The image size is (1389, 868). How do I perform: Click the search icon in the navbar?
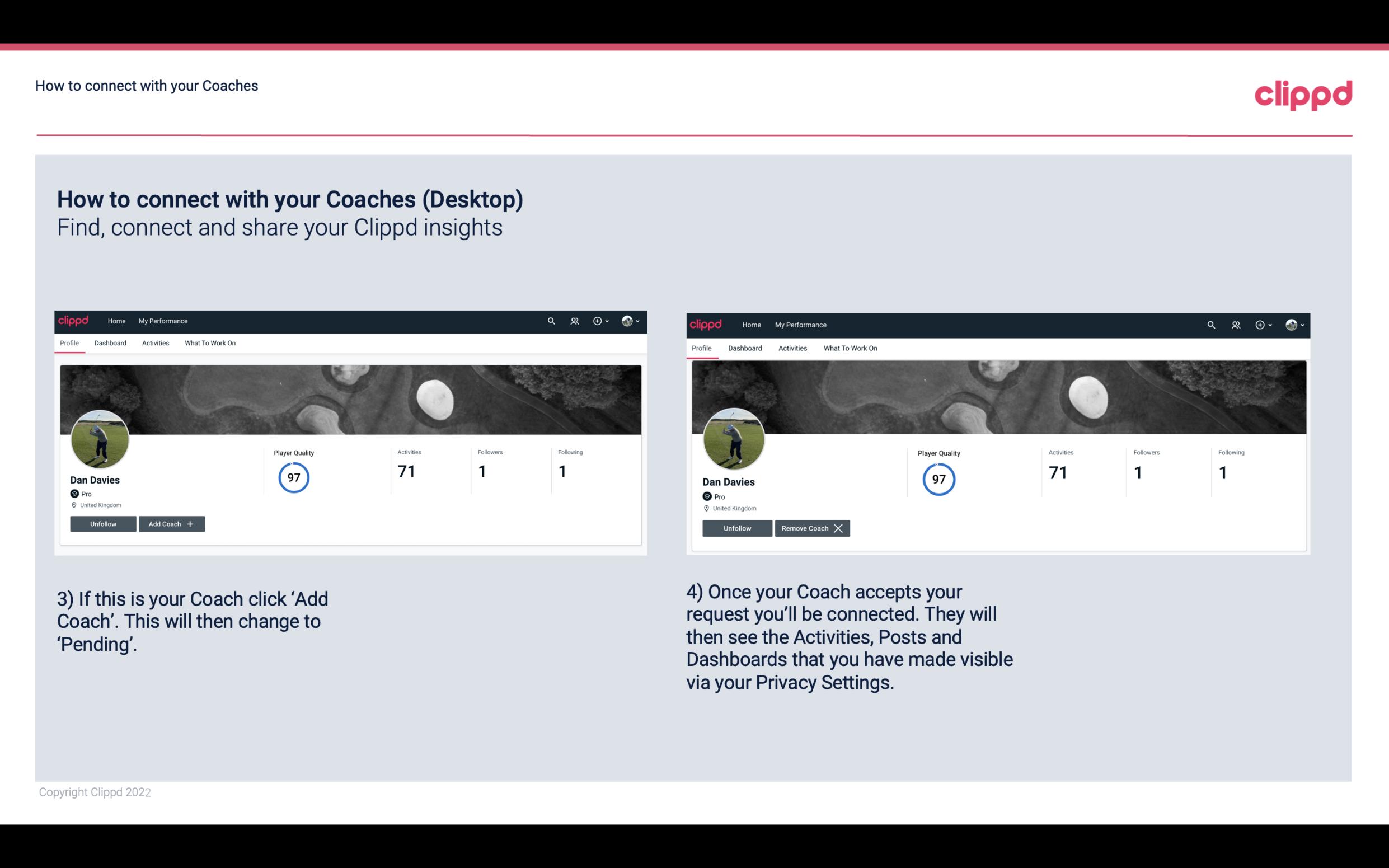coord(552,321)
